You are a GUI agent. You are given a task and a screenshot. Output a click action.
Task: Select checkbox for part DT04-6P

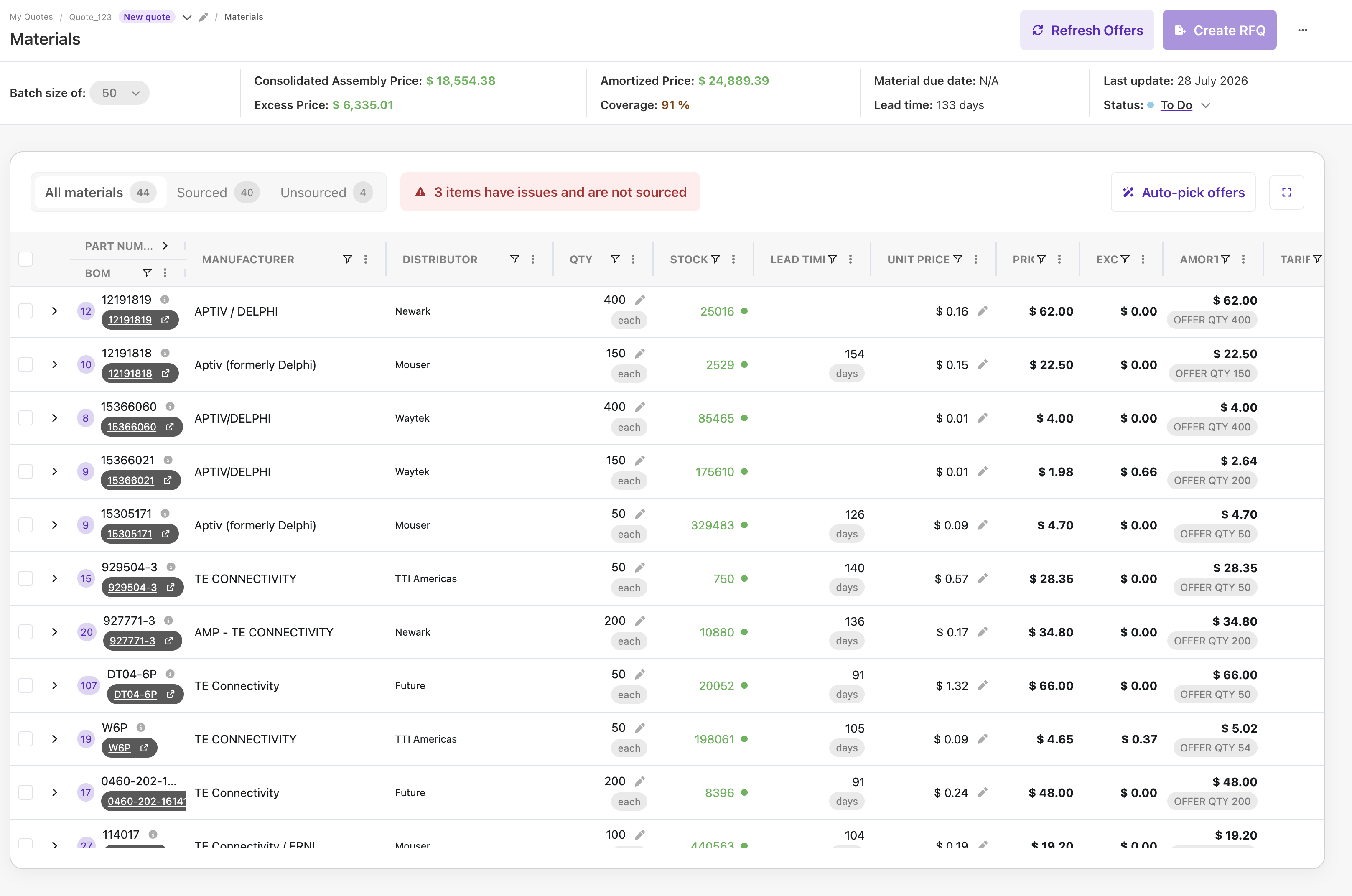[25, 686]
